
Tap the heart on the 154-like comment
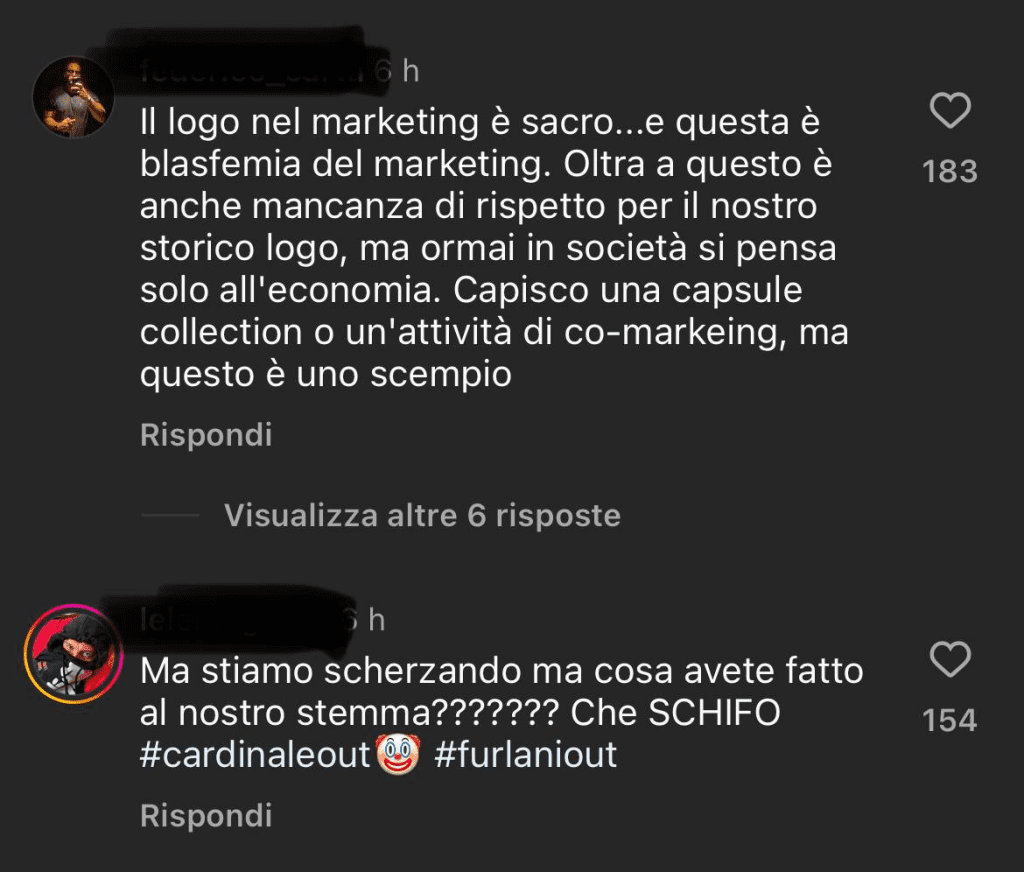pos(950,659)
